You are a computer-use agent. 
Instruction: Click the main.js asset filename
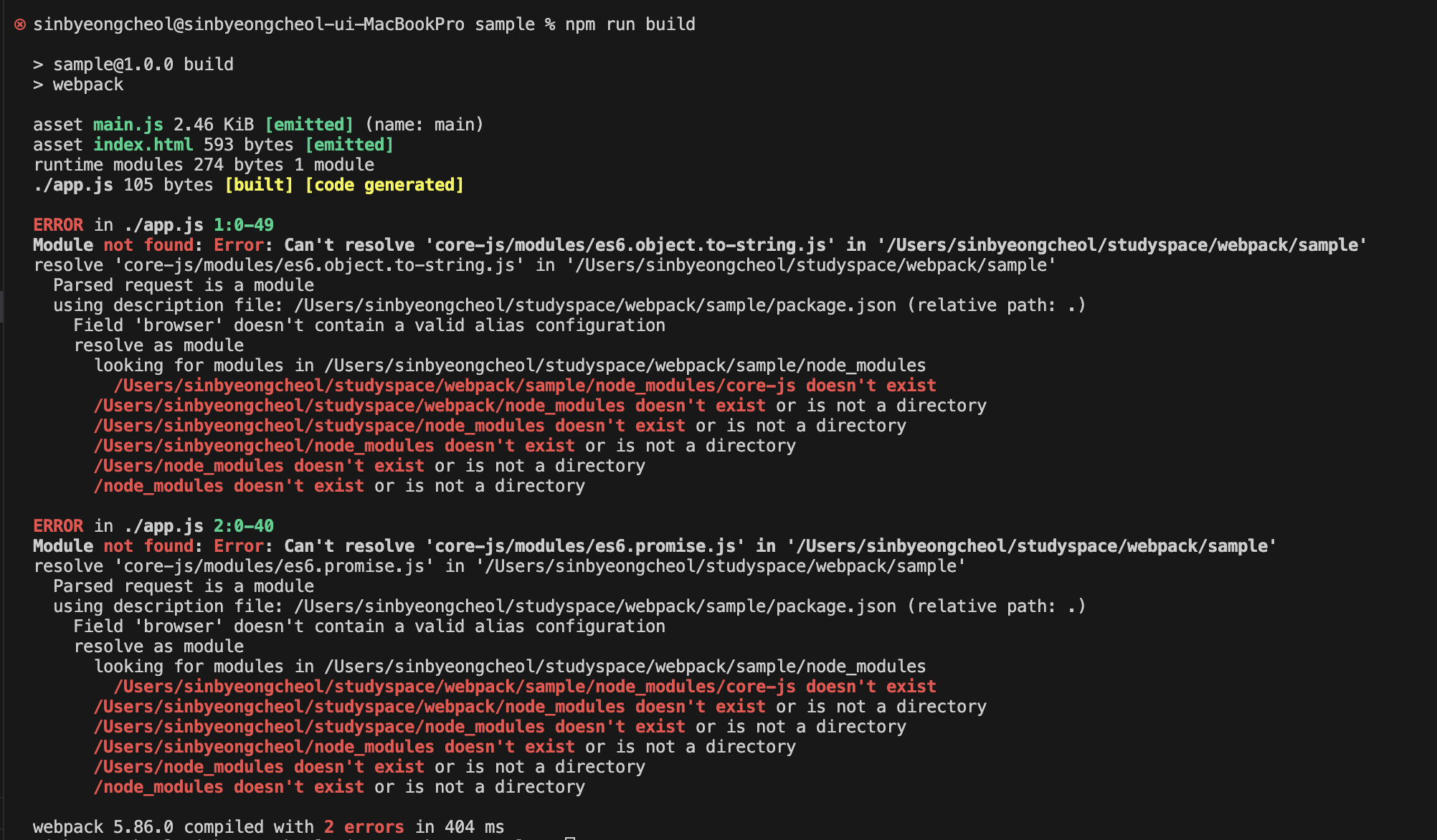[x=128, y=125]
